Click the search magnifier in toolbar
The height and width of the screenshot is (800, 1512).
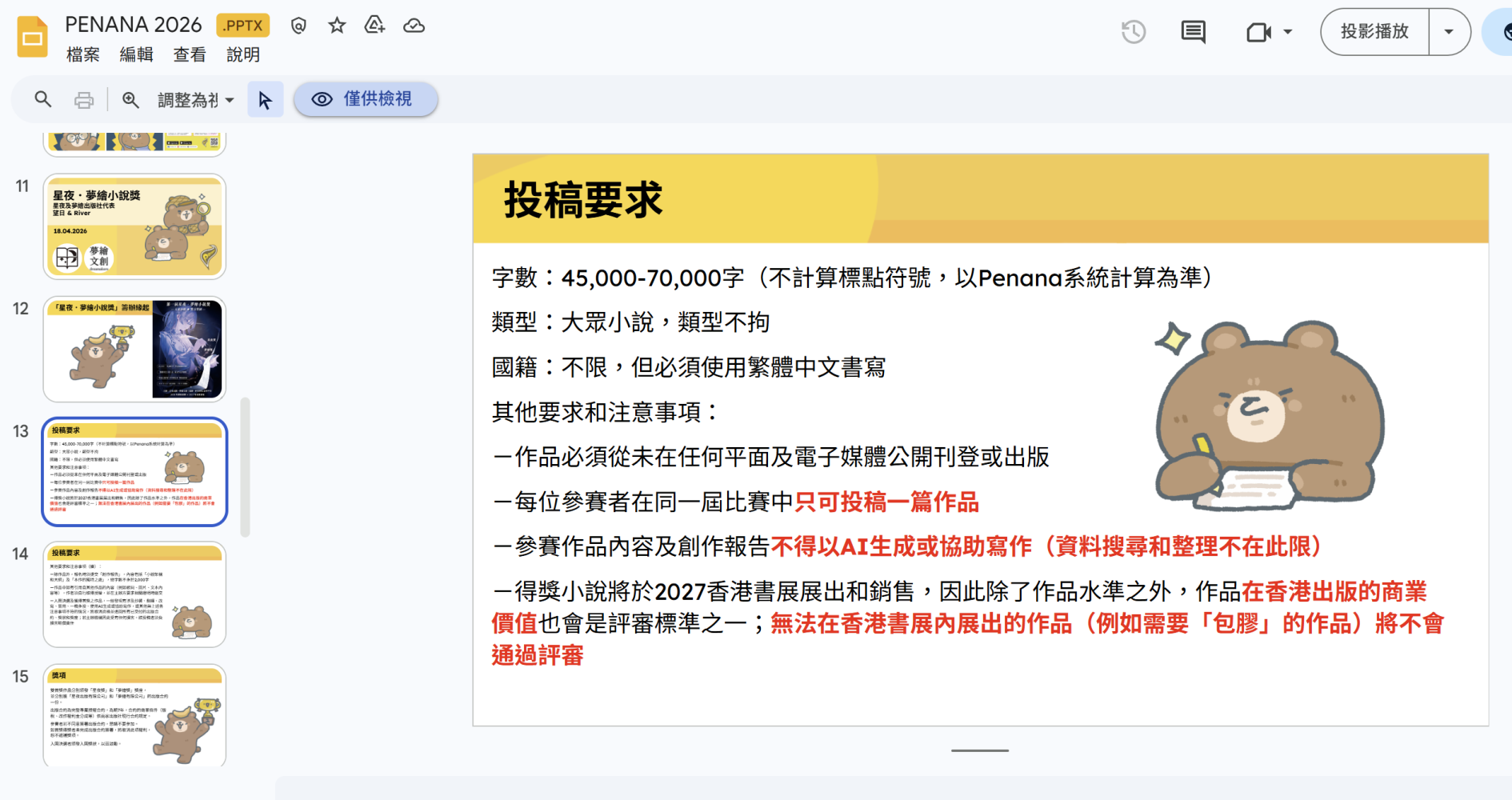click(43, 99)
